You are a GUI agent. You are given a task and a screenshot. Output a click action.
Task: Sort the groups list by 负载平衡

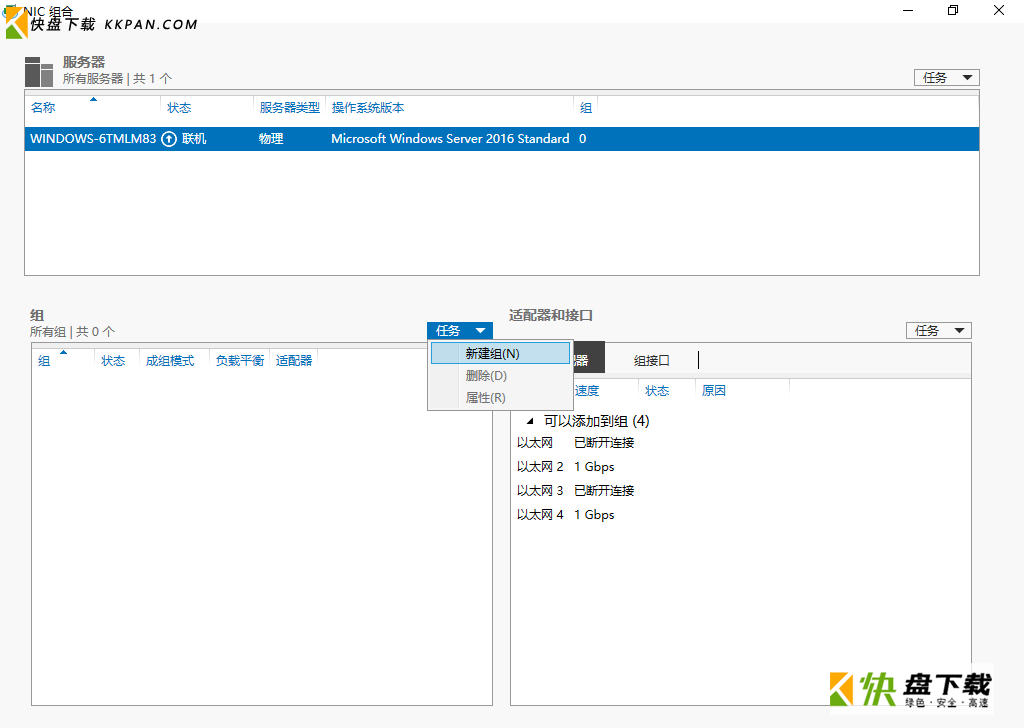tap(240, 360)
